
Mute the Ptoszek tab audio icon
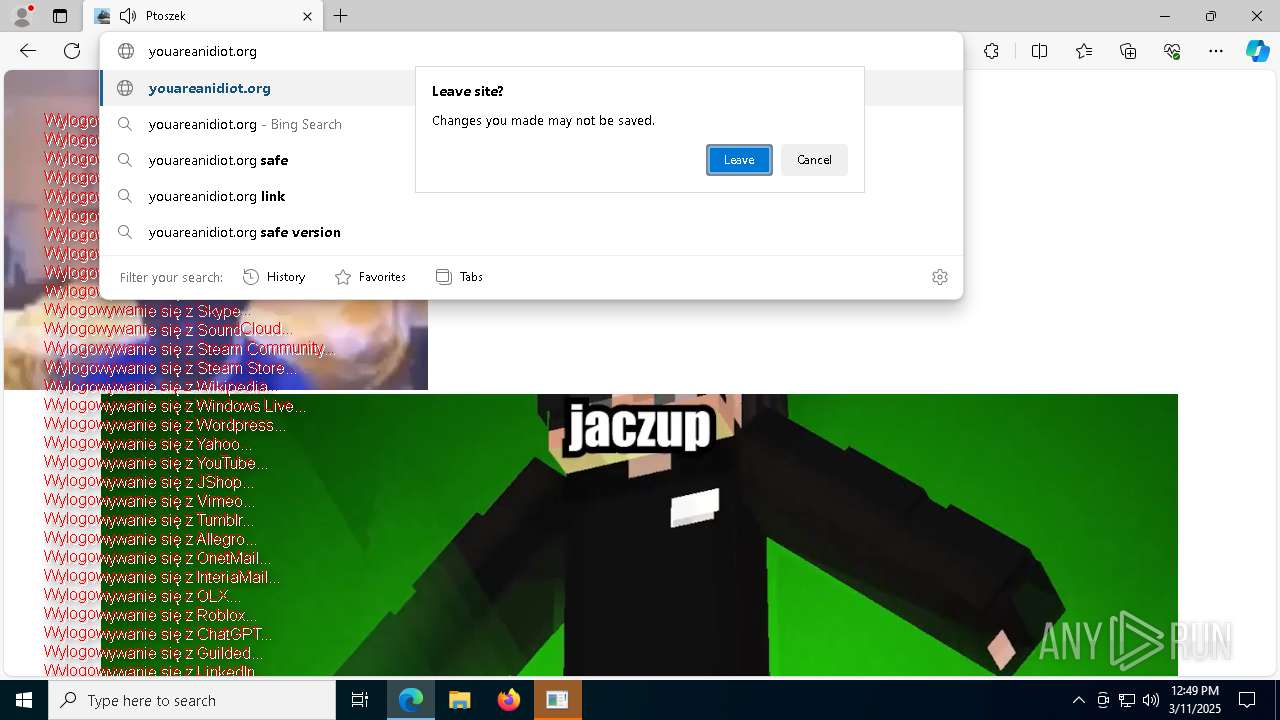tap(128, 16)
